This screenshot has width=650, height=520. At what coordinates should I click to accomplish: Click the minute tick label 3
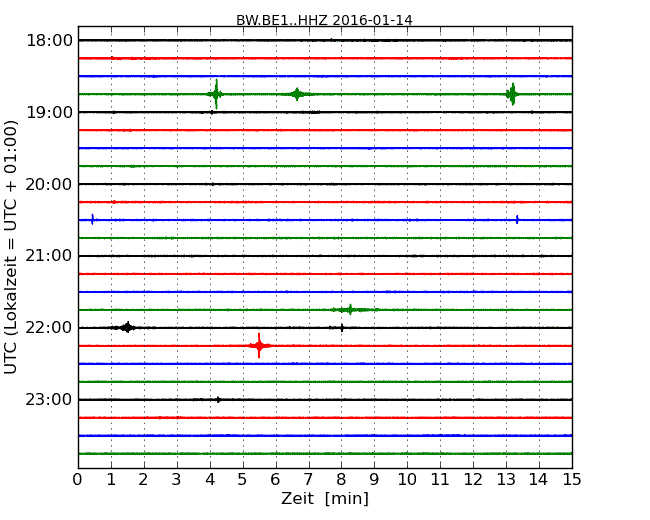(177, 480)
